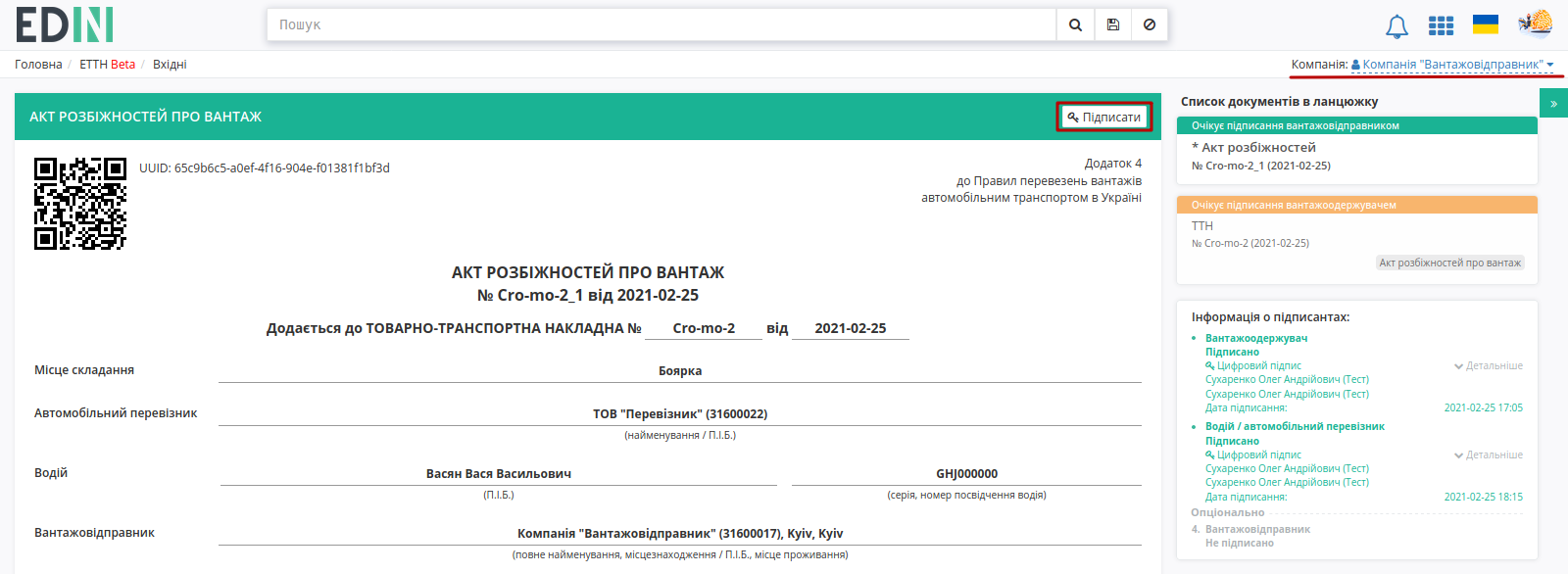Click into the Пошук search field
The height and width of the screenshot is (574, 1568).
(x=661, y=24)
